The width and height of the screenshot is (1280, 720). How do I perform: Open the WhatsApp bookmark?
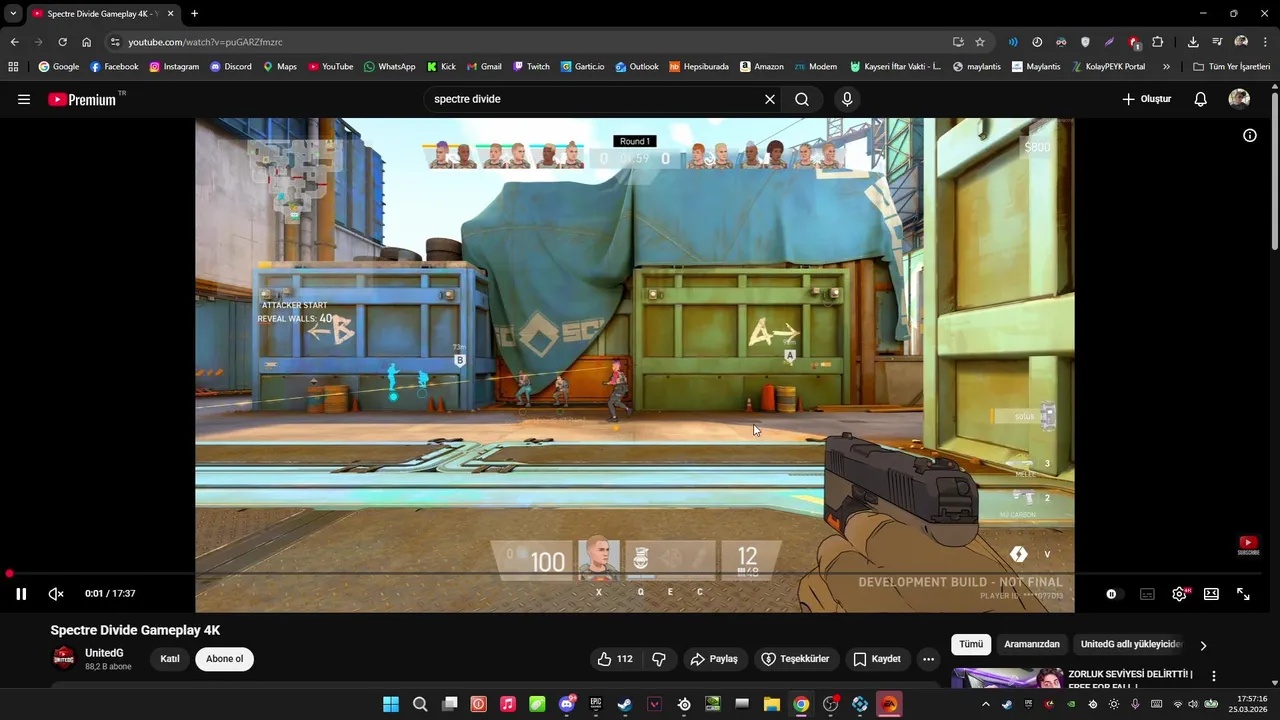389,67
